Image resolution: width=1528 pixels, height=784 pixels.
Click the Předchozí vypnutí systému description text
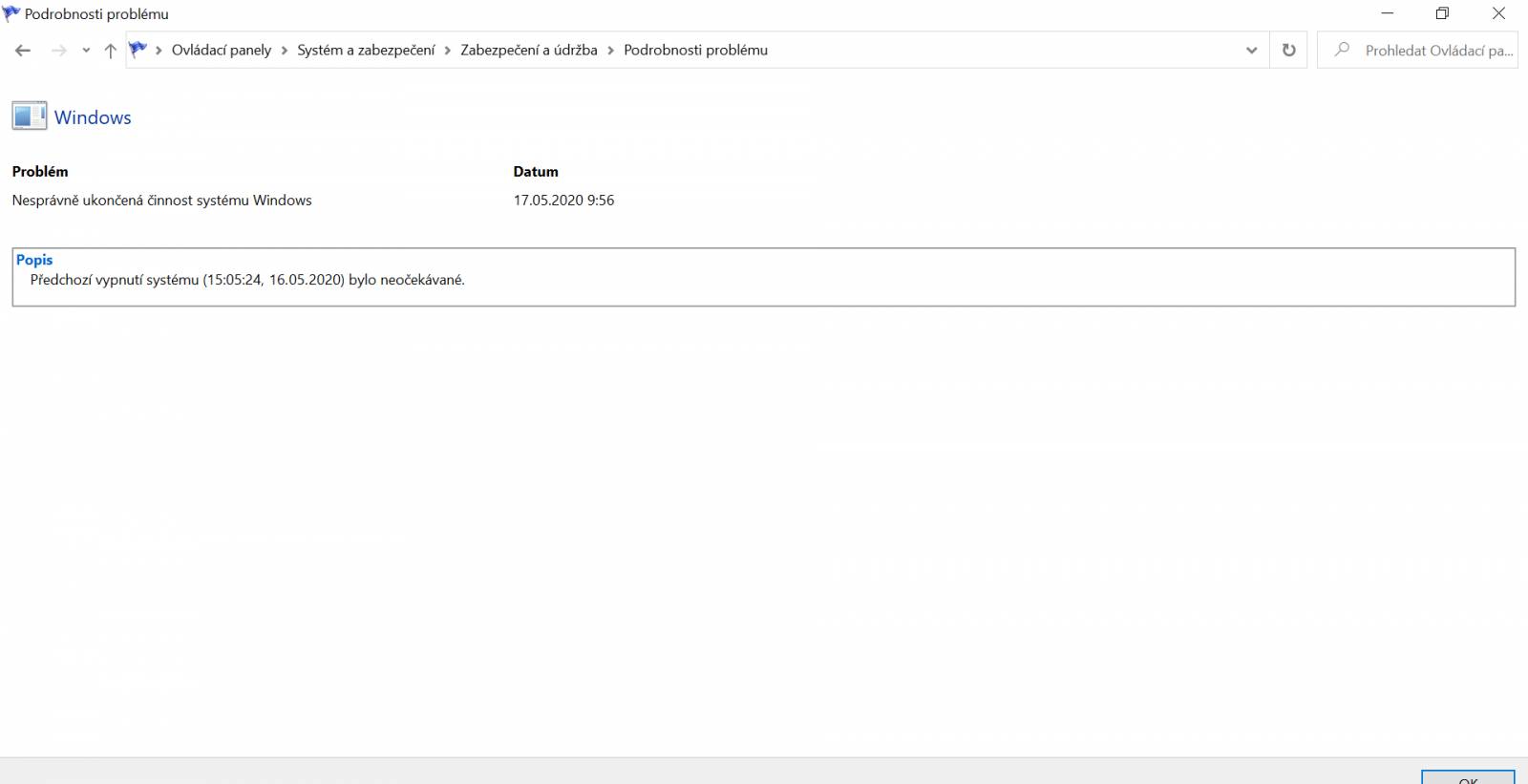pyautogui.click(x=247, y=280)
